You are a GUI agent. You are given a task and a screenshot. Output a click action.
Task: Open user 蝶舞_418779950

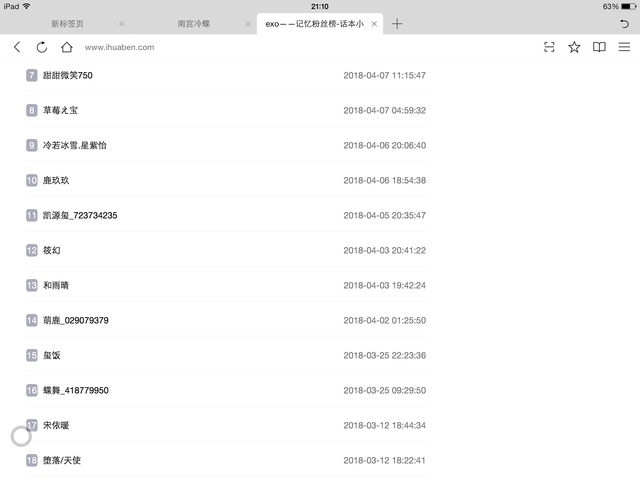point(76,391)
